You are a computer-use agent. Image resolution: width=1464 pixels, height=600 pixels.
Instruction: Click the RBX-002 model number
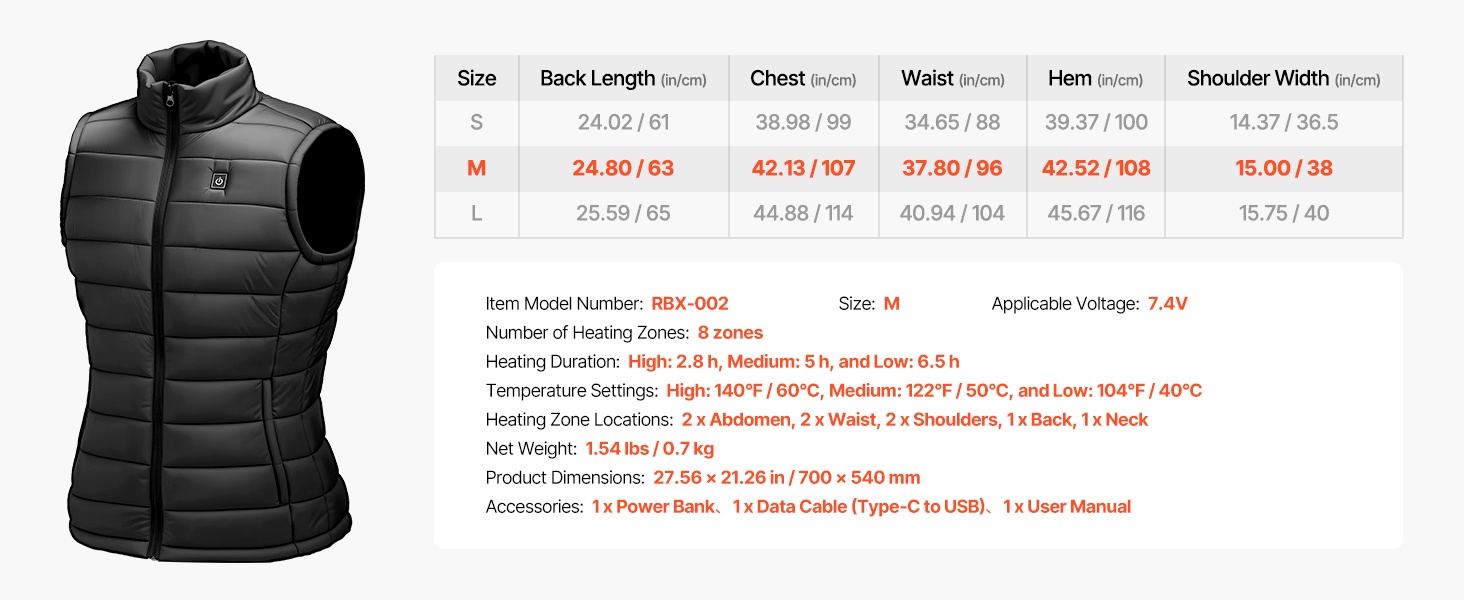coord(690,303)
